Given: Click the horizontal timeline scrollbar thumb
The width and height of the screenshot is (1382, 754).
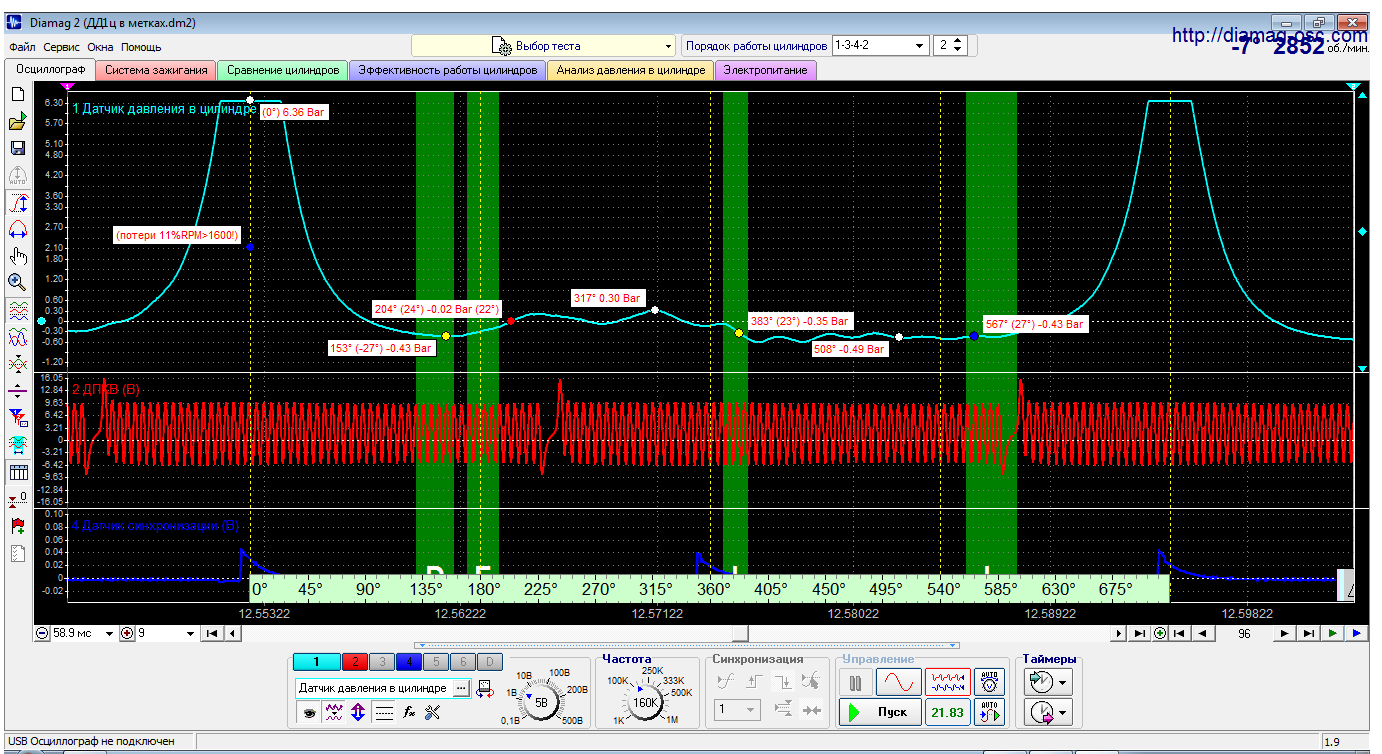Looking at the screenshot, I should tap(739, 633).
